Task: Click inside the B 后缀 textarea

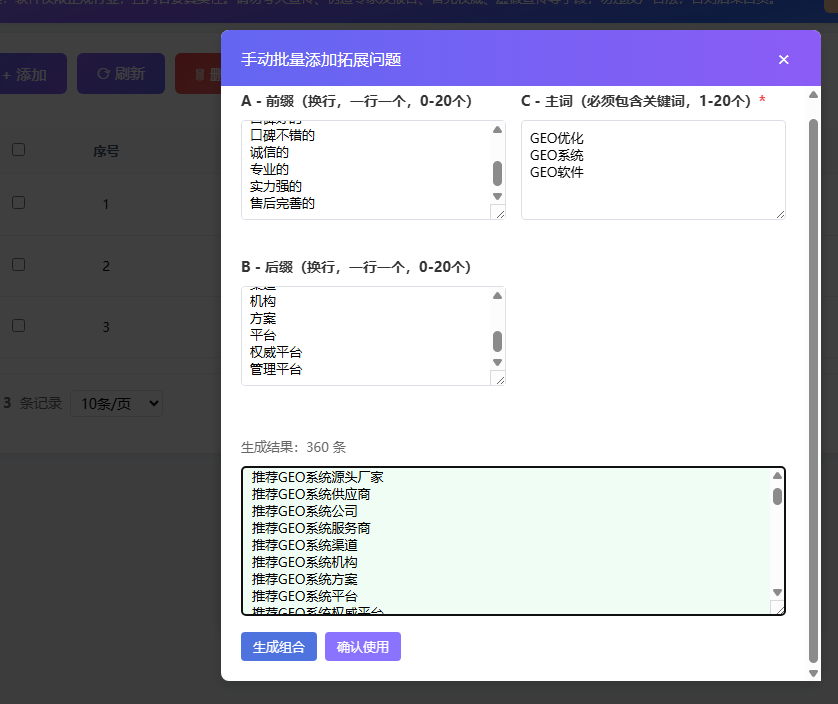Action: pyautogui.click(x=373, y=336)
